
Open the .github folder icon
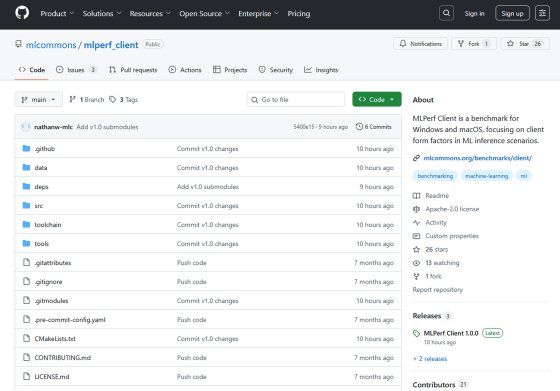pyautogui.click(x=26, y=148)
